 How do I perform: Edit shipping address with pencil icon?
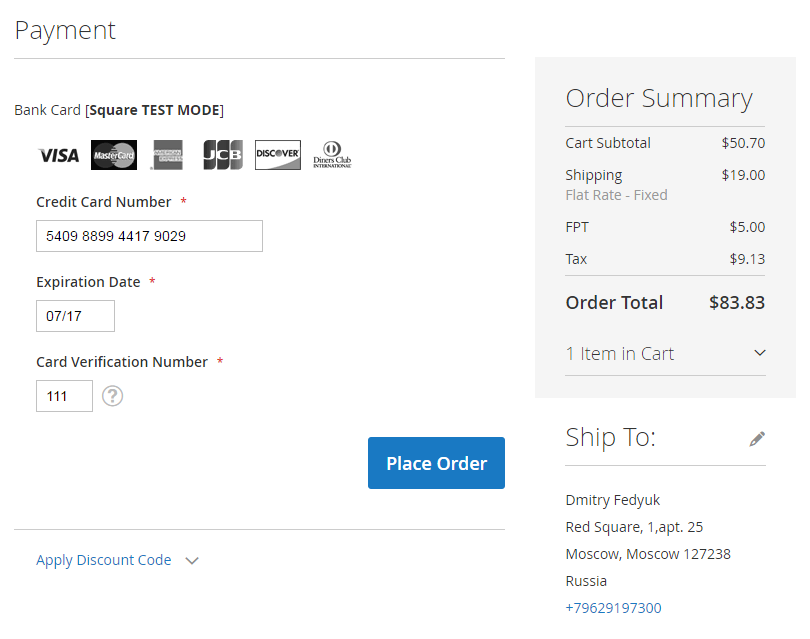click(757, 438)
